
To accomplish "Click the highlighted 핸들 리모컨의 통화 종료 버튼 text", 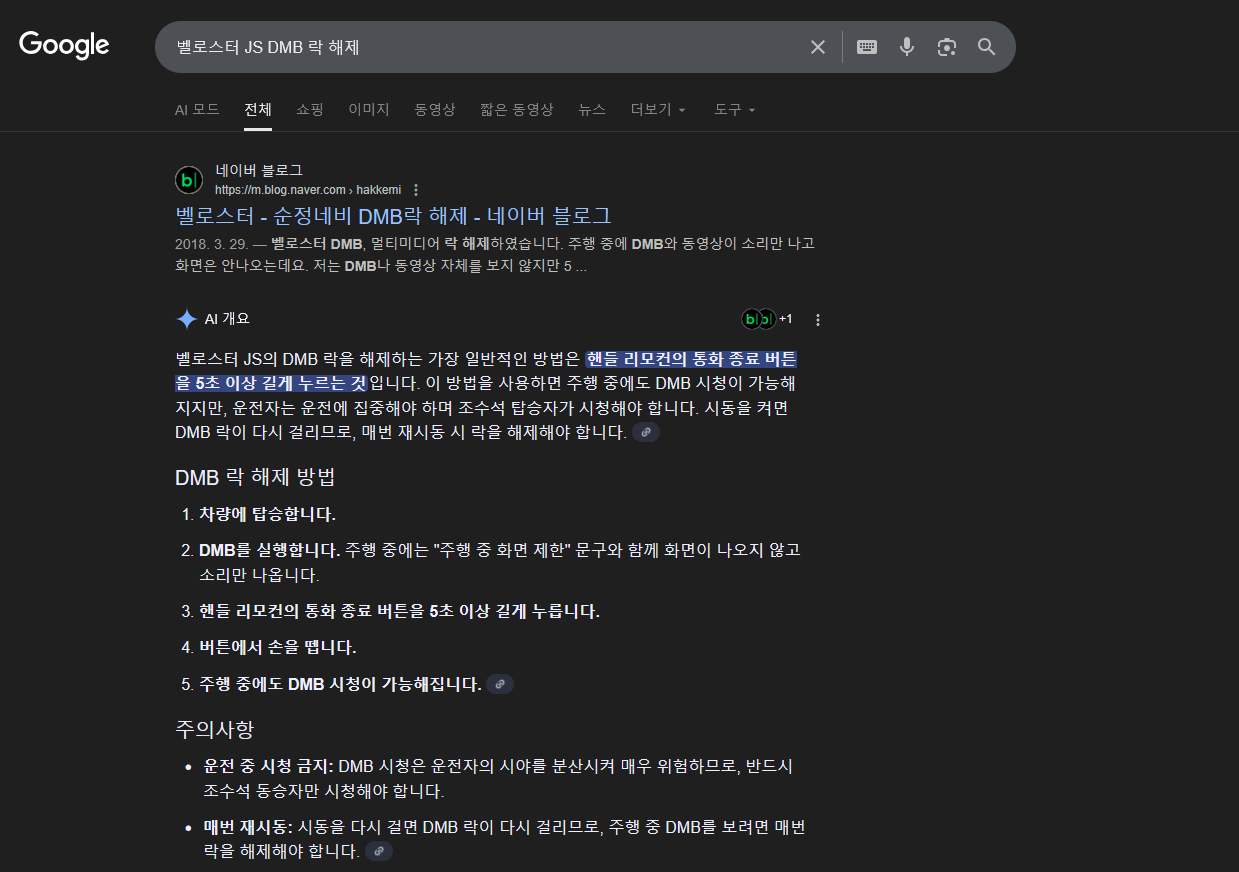I will (x=691, y=358).
